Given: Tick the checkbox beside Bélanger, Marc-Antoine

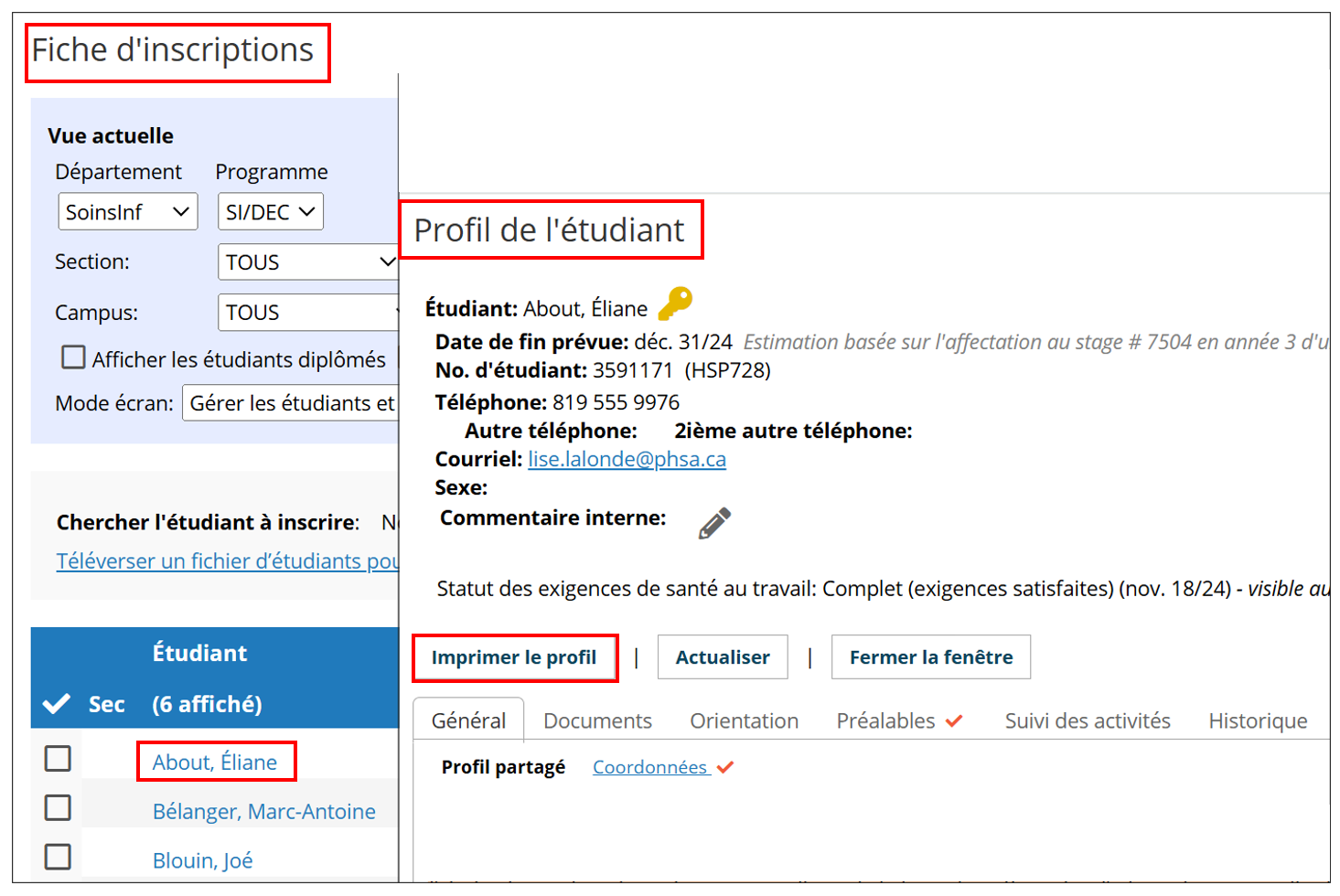Looking at the screenshot, I should pyautogui.click(x=58, y=807).
